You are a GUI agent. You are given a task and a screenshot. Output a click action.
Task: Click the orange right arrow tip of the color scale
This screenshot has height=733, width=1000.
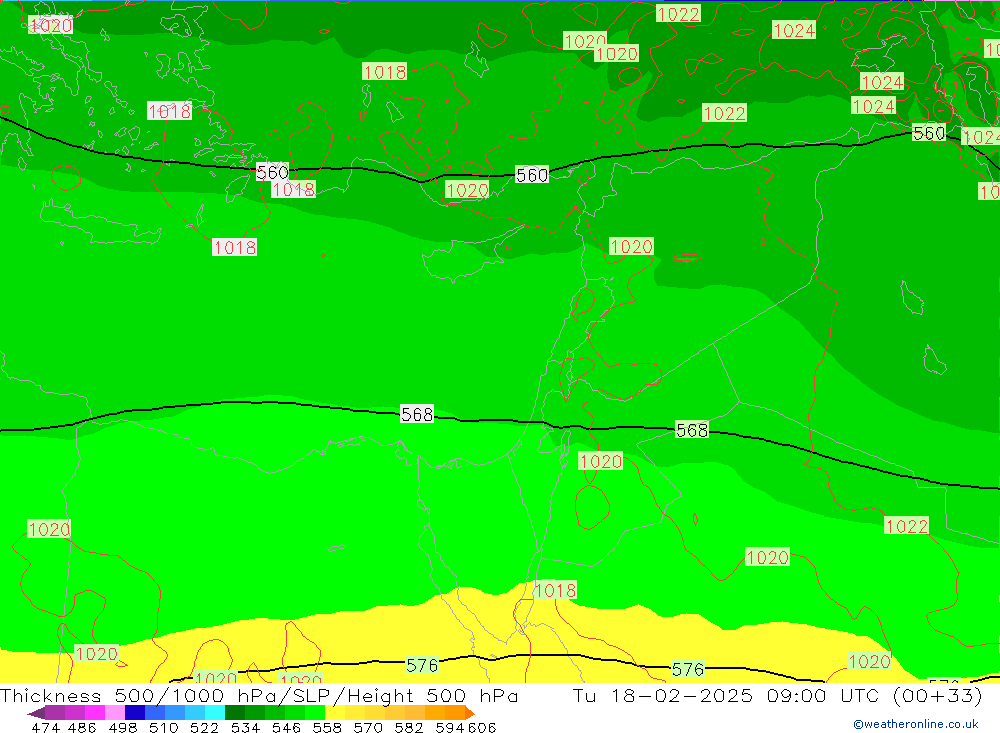click(469, 713)
